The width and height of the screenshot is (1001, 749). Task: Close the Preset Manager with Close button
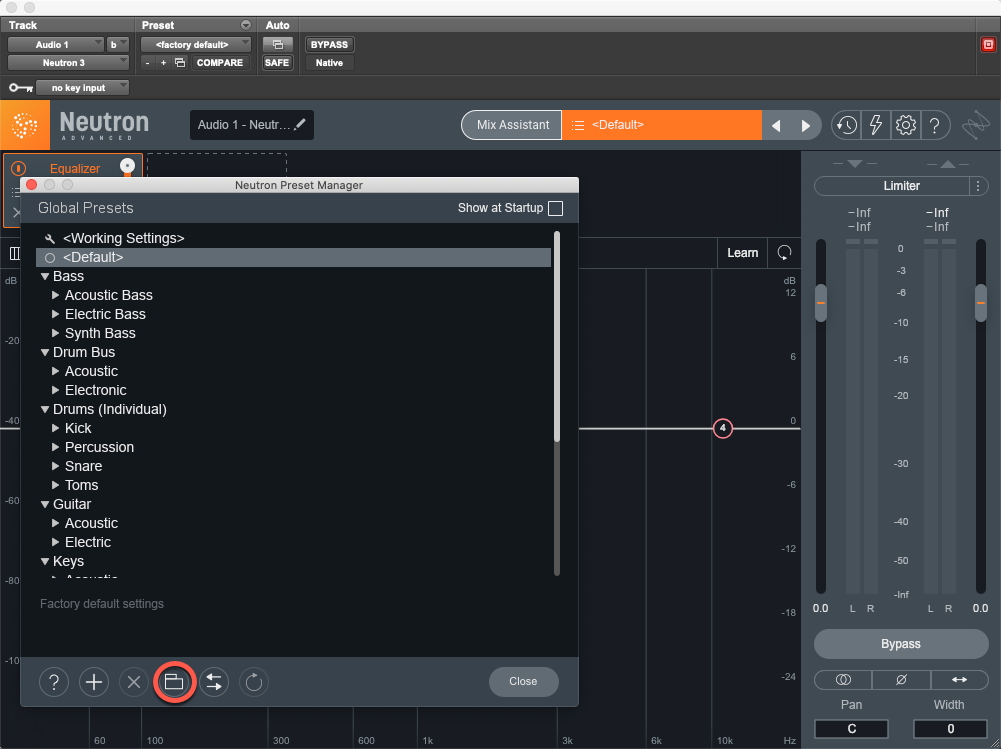(523, 681)
